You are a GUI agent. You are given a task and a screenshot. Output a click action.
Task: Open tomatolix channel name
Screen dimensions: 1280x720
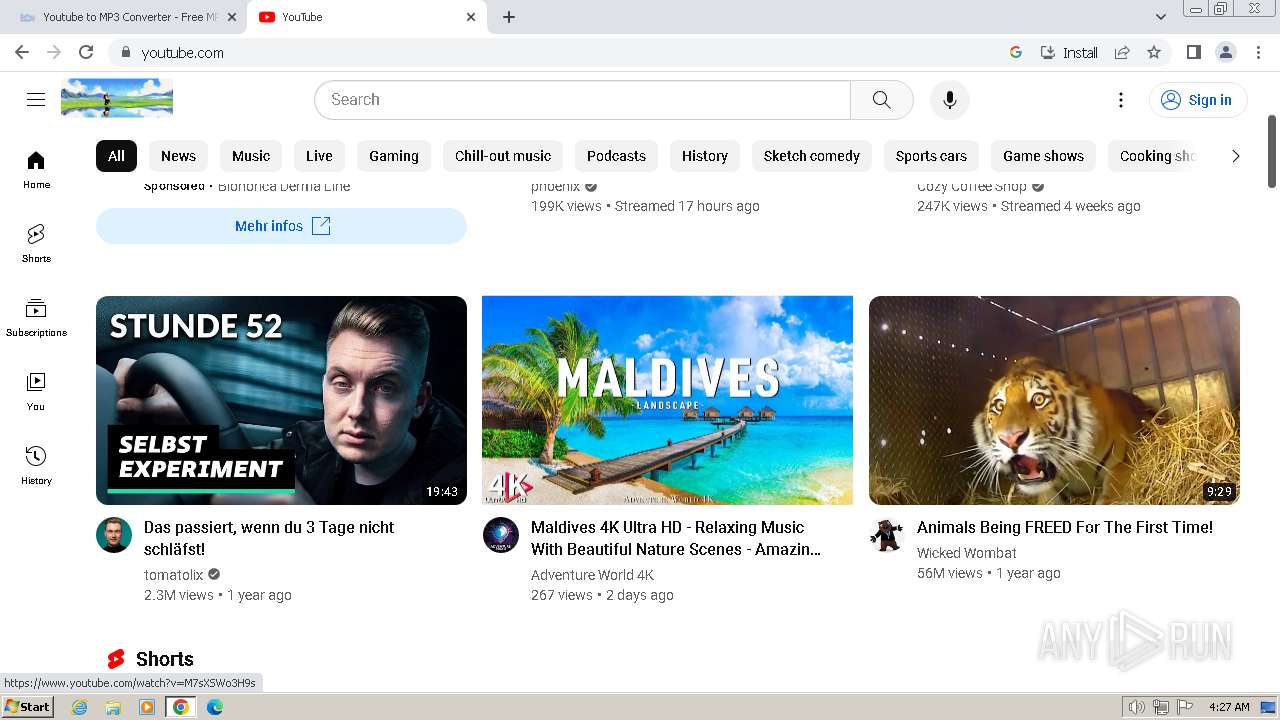[x=174, y=575]
